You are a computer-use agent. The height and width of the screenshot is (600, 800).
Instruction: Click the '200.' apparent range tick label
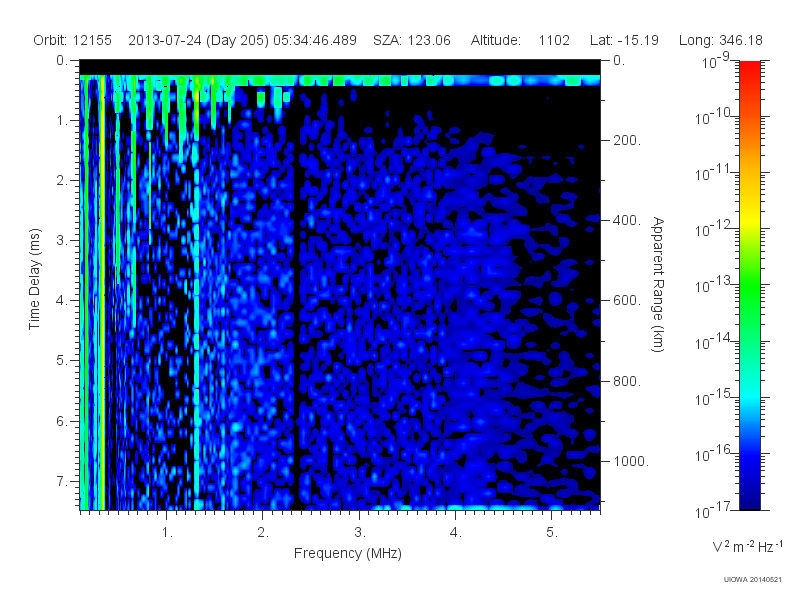pos(627,140)
